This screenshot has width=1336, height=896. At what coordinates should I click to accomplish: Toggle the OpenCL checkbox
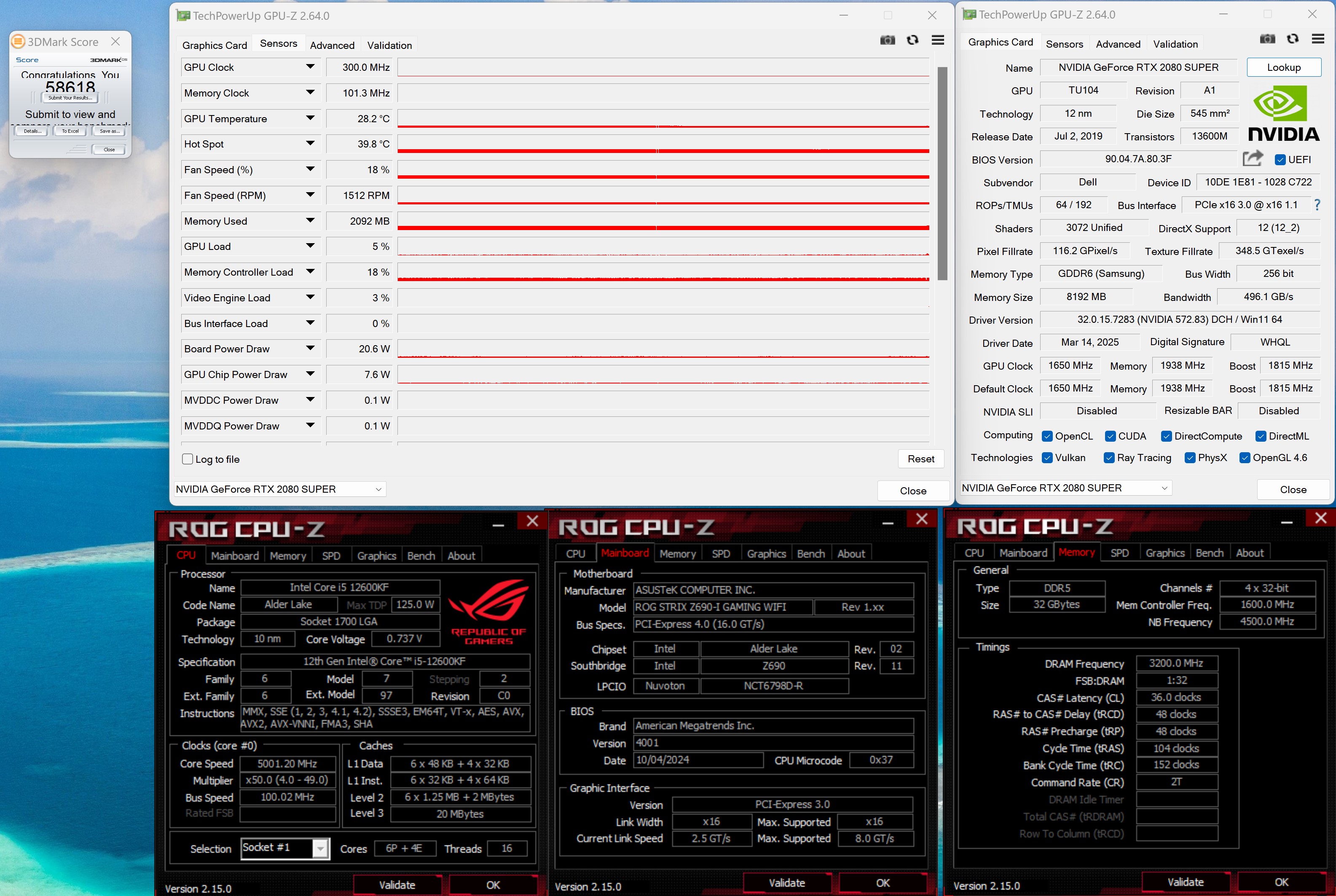pyautogui.click(x=1047, y=436)
